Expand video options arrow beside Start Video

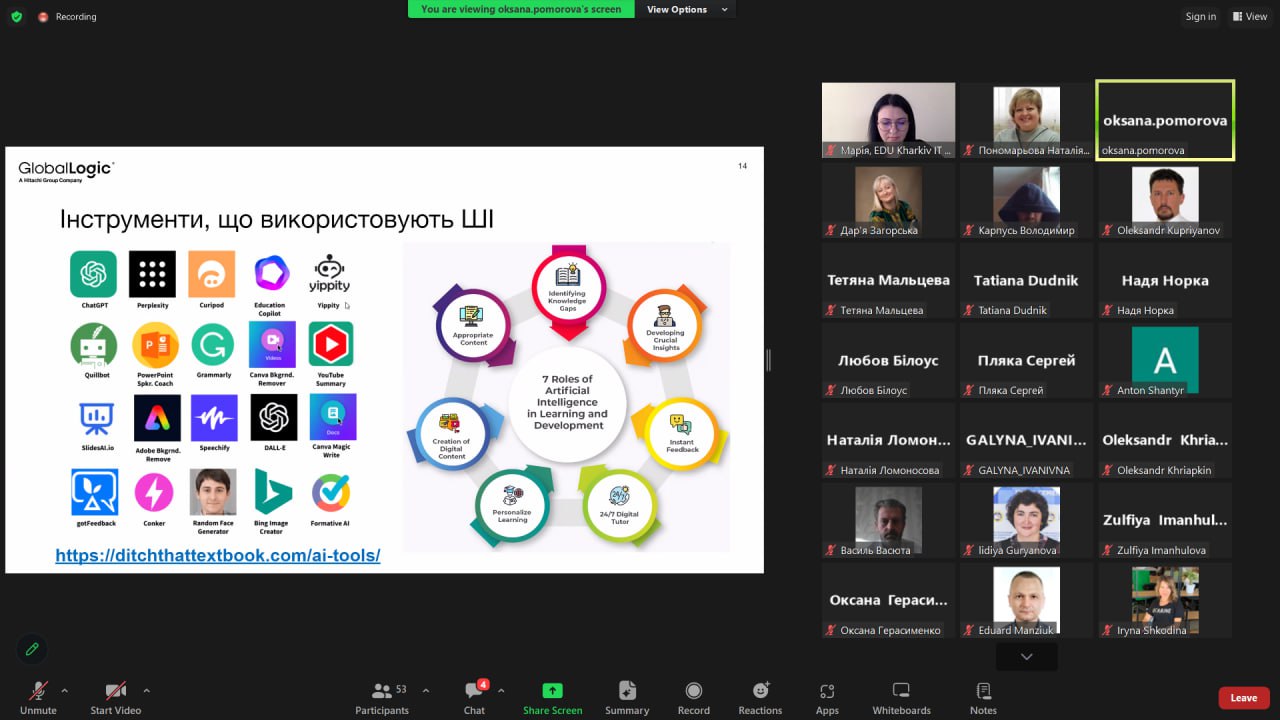146,690
